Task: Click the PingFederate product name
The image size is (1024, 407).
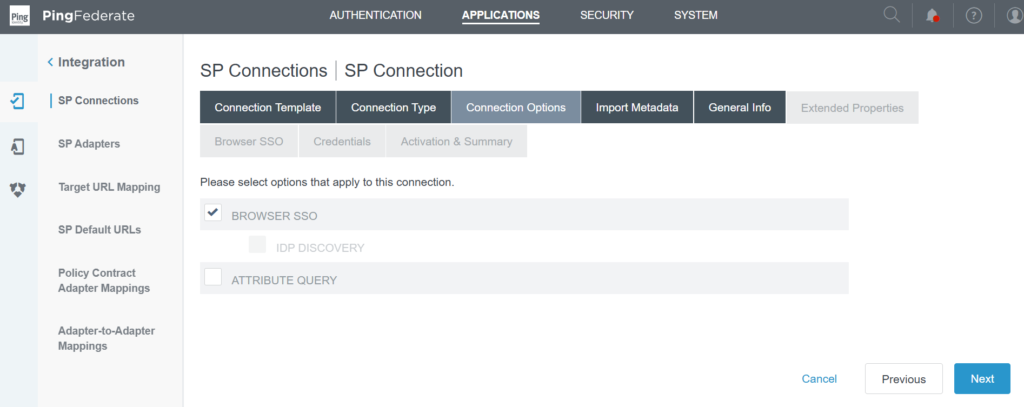Action: [88, 16]
